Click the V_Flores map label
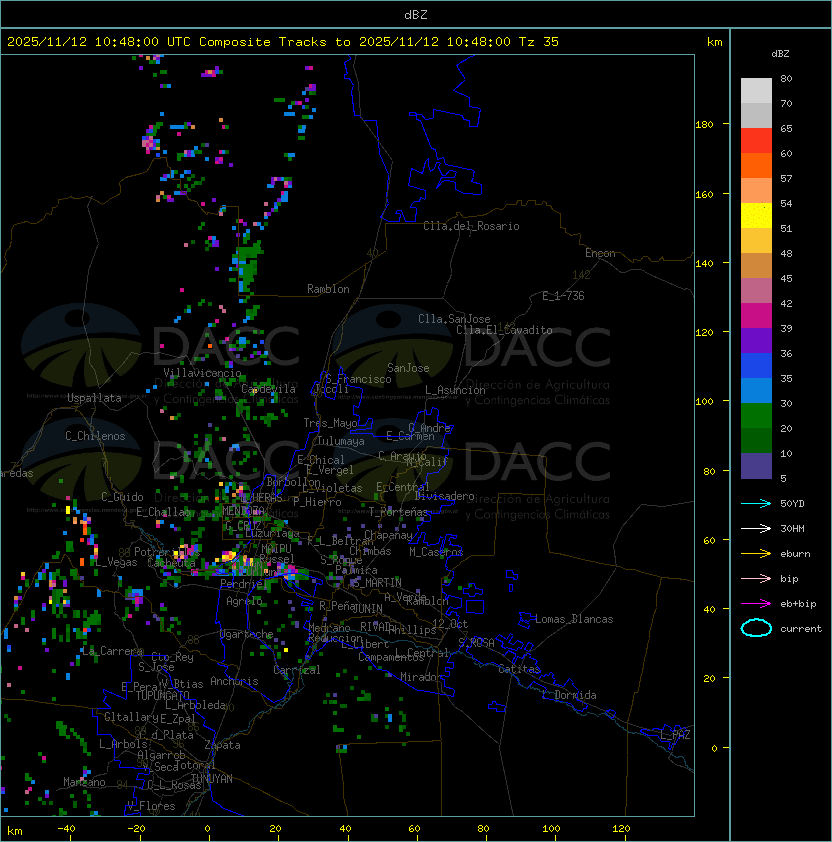 pos(151,806)
